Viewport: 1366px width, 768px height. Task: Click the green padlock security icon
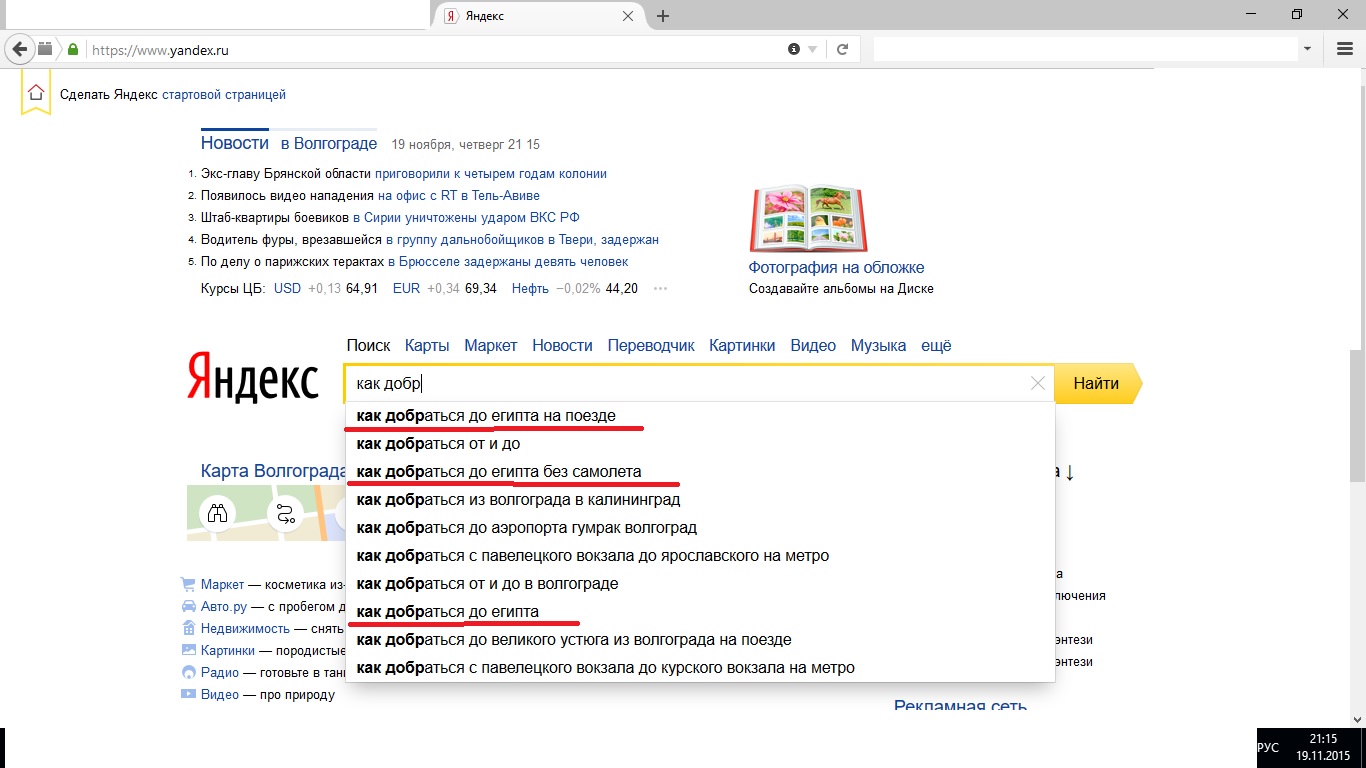(73, 49)
